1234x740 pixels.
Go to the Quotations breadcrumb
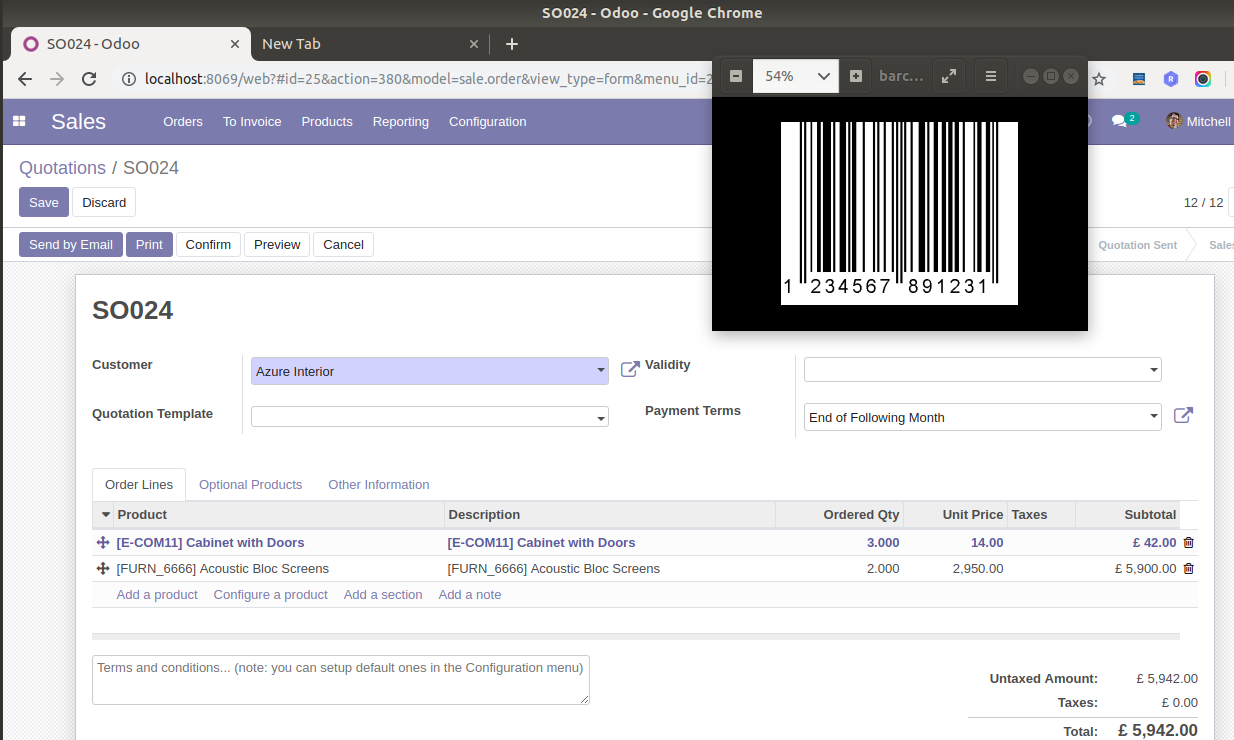point(62,168)
